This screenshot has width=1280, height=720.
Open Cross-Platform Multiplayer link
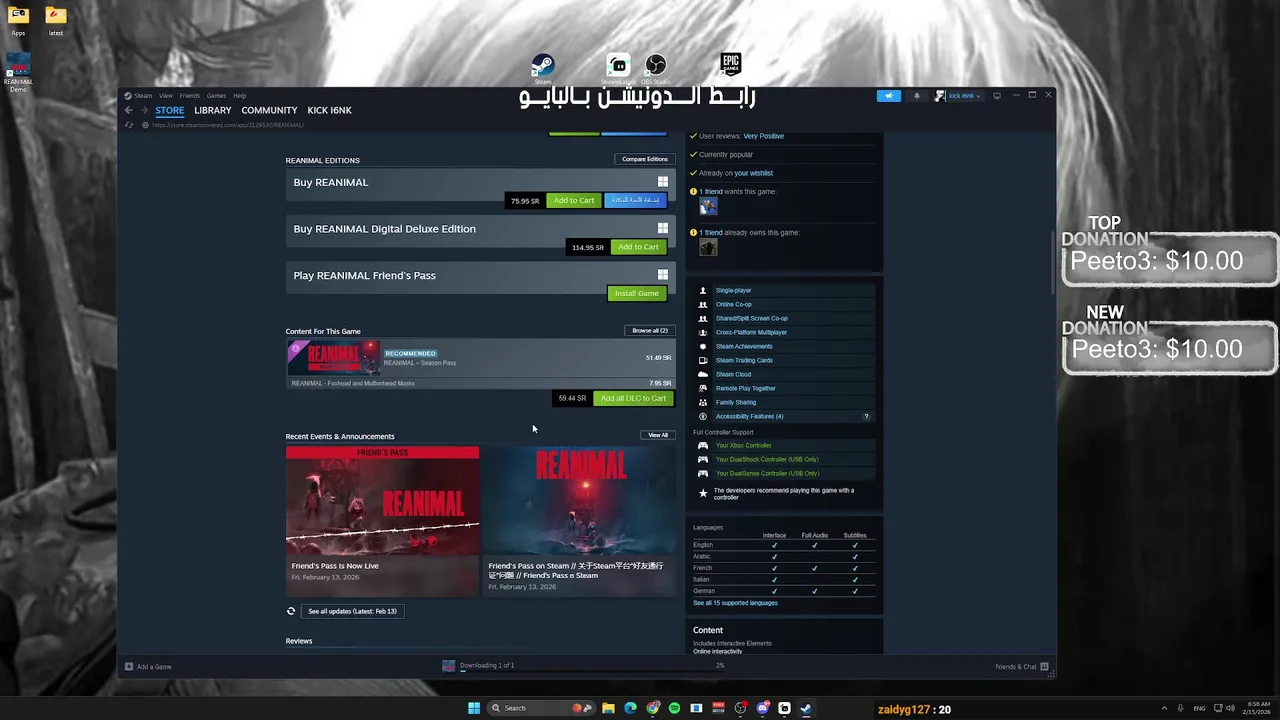751,332
